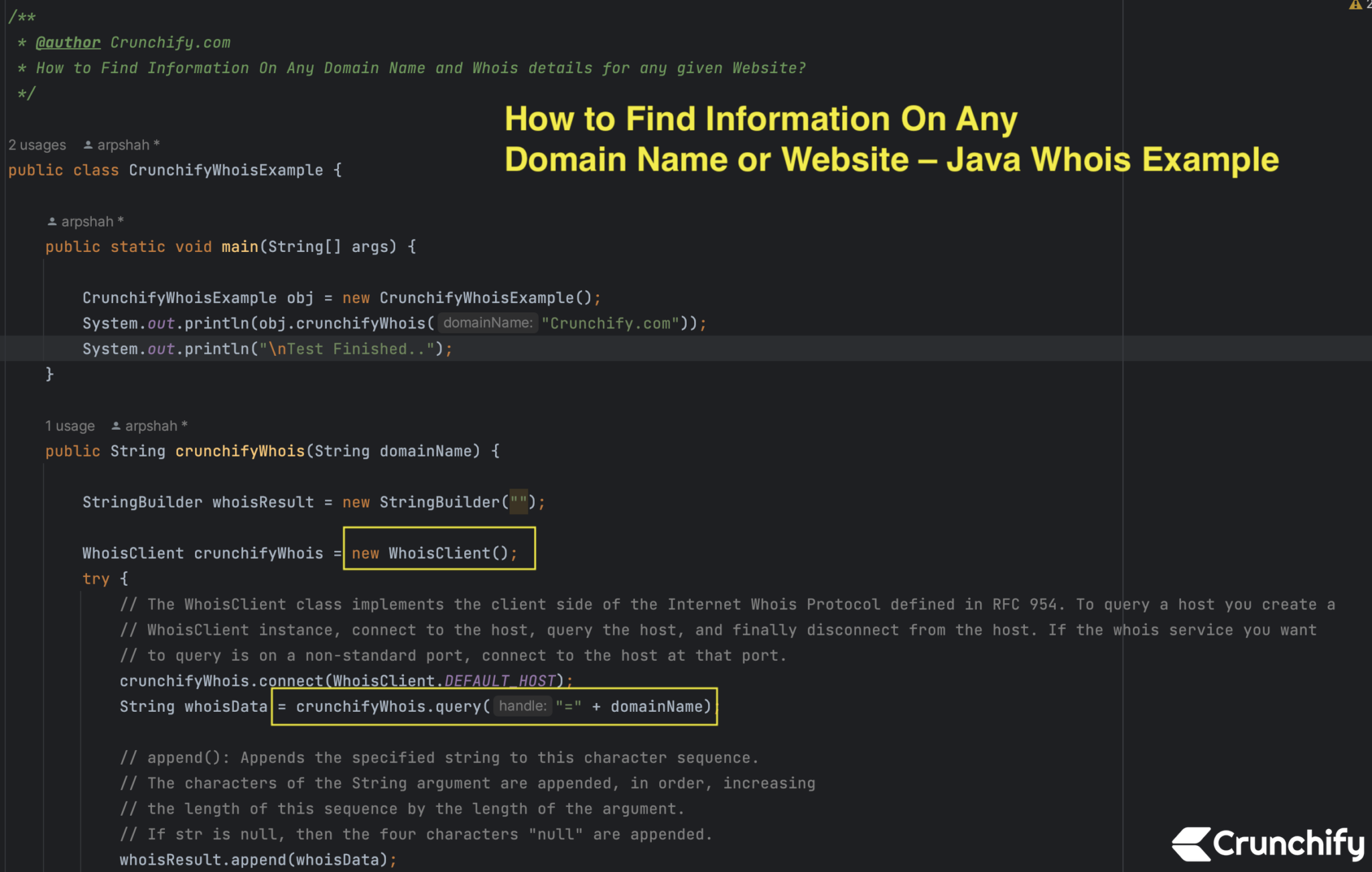Click the empty string literal in StringBuilder constructor

(x=517, y=501)
